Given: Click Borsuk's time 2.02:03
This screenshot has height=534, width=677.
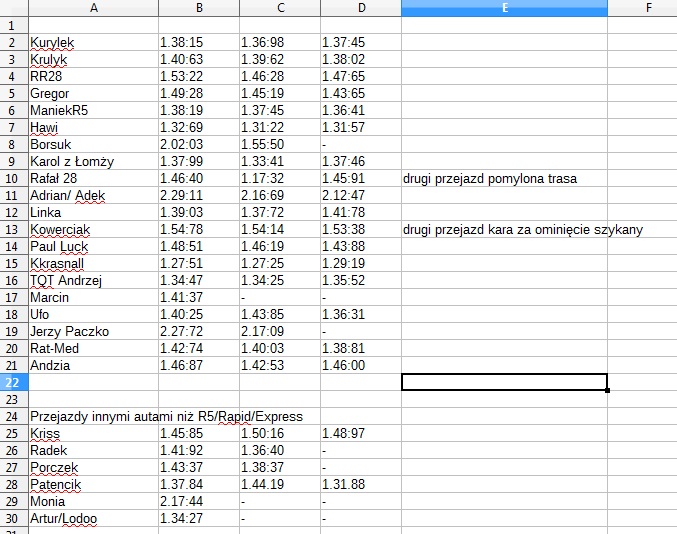Looking at the screenshot, I should (x=199, y=144).
